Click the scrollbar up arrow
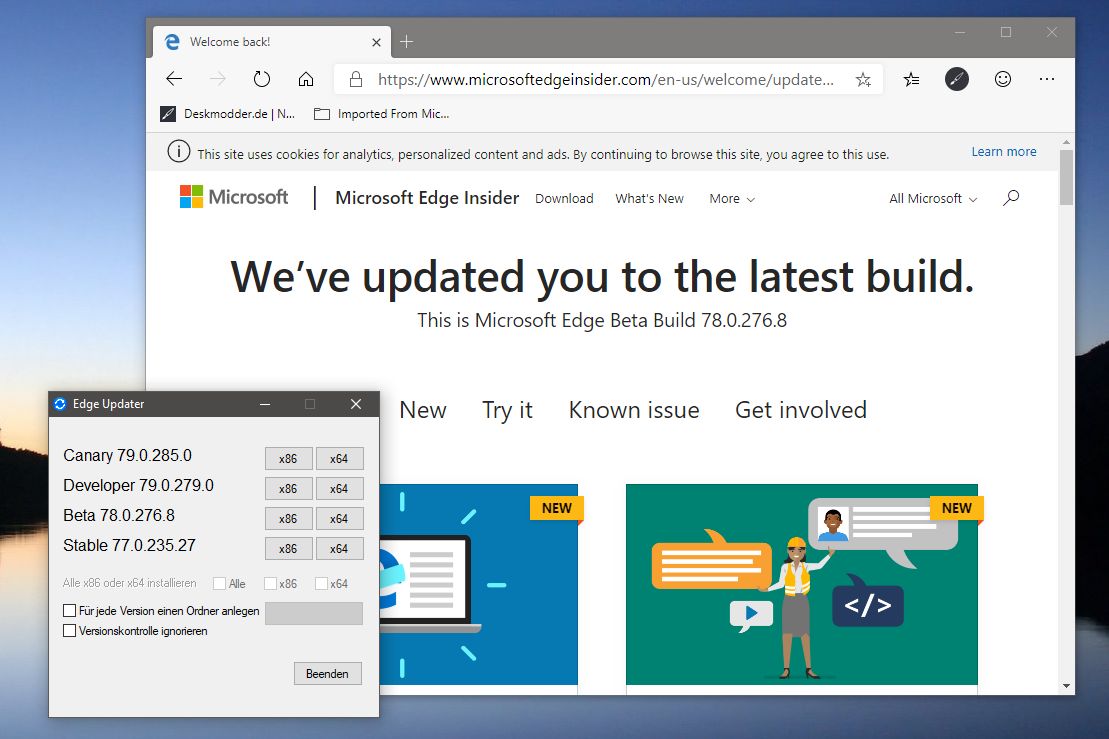The image size is (1109, 739). tap(1066, 143)
